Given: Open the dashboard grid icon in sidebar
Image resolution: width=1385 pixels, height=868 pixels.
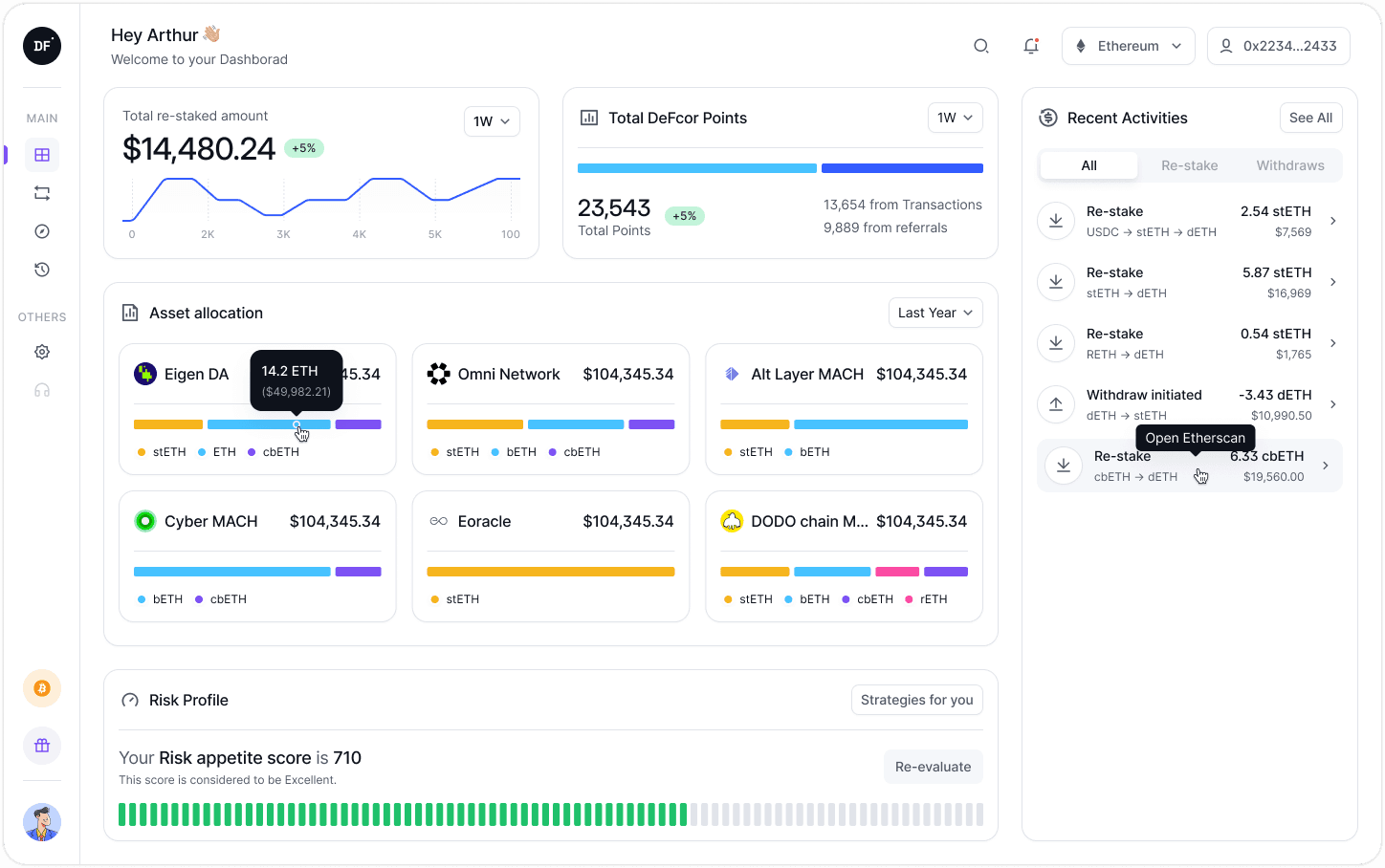Looking at the screenshot, I should click(x=42, y=155).
